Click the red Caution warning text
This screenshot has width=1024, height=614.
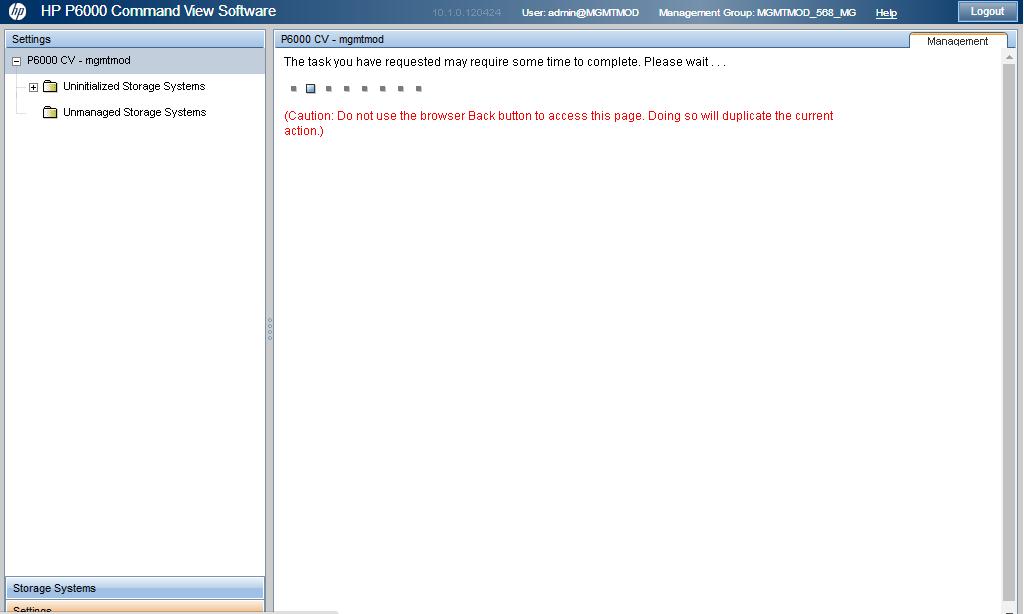pos(558,123)
